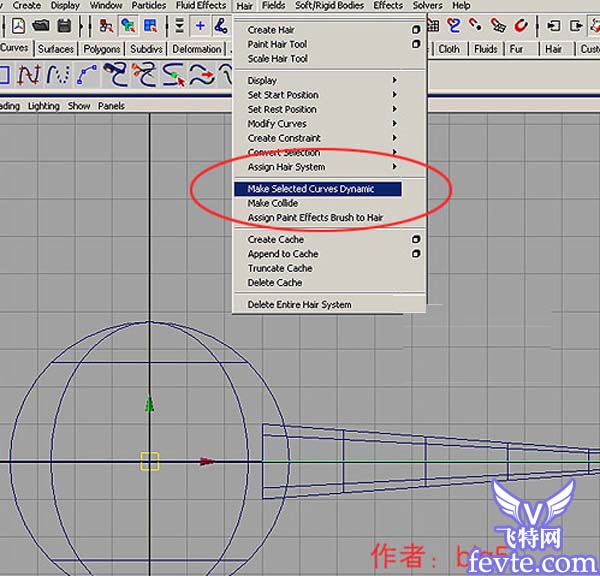The width and height of the screenshot is (600, 576).
Task: Open the Soft/Rigid Bodies menu
Action: [x=329, y=5]
